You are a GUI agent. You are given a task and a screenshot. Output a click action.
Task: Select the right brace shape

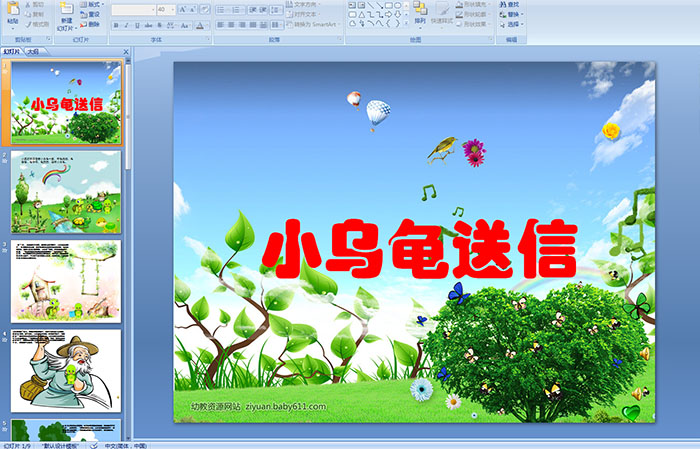(x=397, y=23)
